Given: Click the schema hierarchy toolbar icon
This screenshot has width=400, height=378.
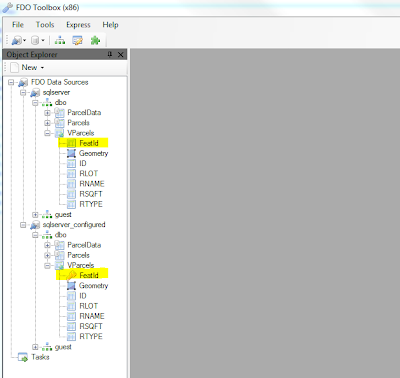Looking at the screenshot, I should [x=60, y=40].
